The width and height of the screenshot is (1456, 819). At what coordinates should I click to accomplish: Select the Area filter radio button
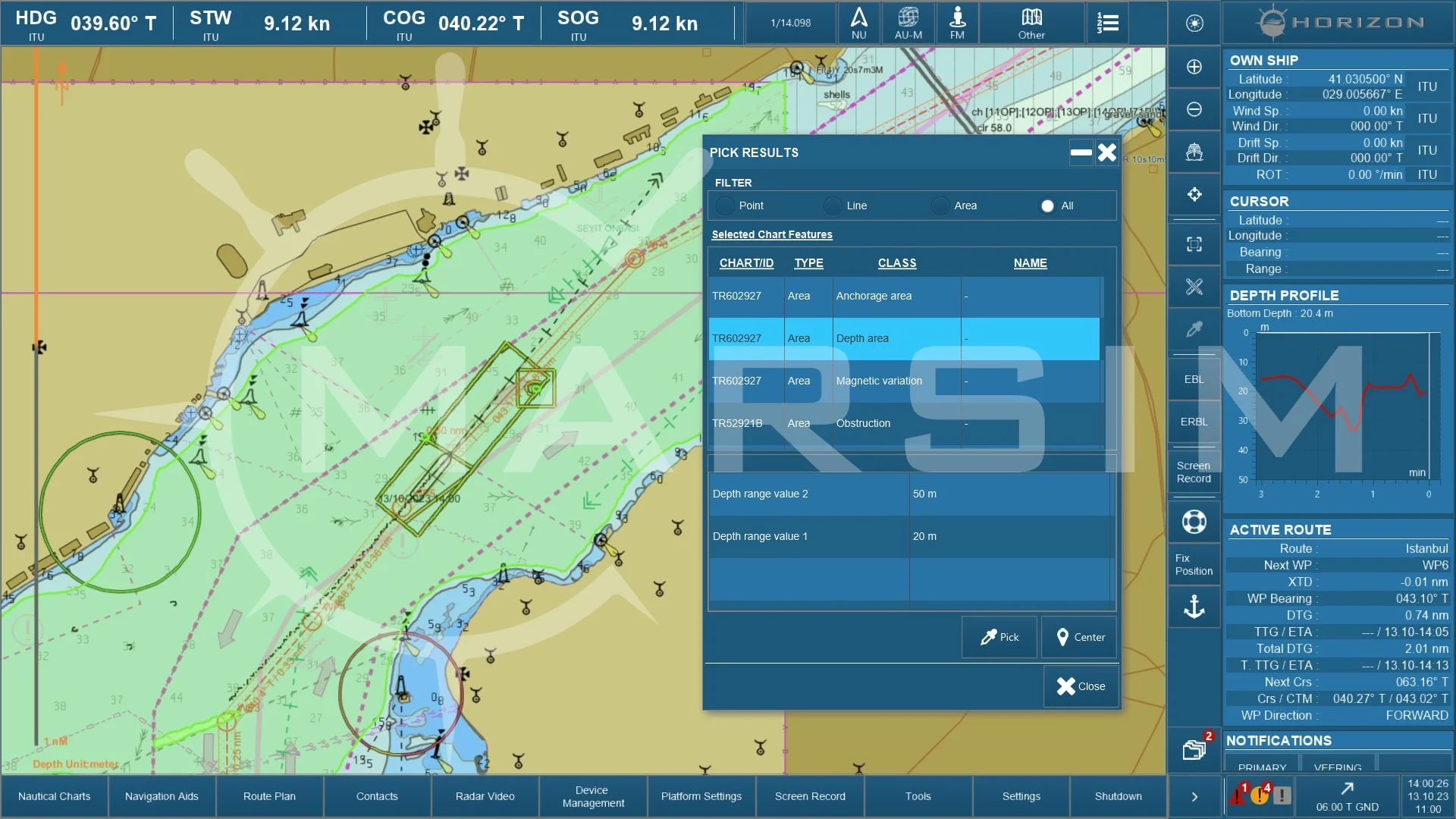[940, 206]
